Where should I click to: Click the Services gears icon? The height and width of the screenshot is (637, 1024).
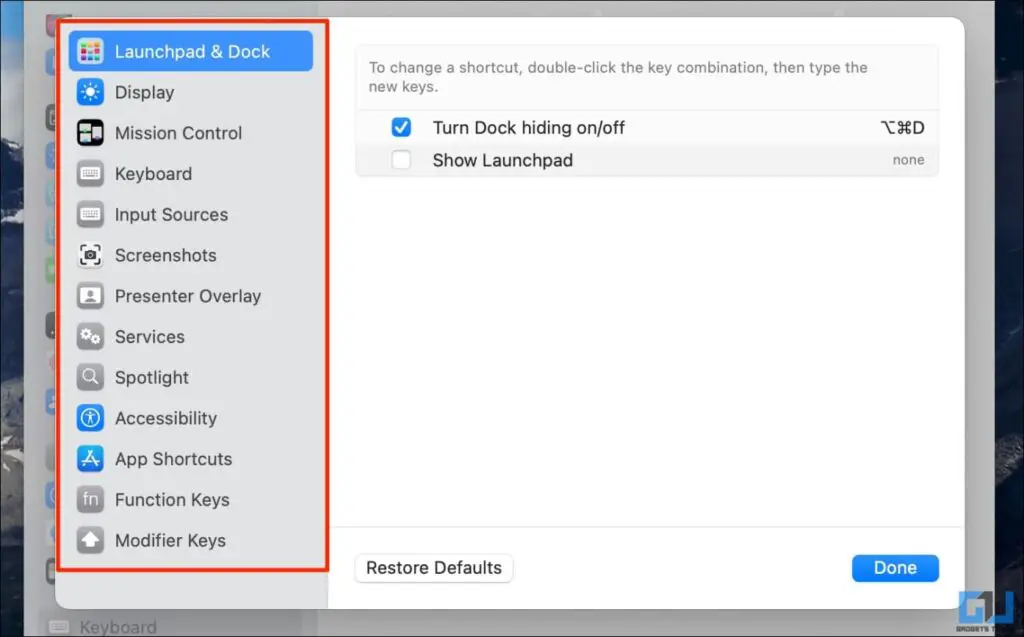[91, 337]
